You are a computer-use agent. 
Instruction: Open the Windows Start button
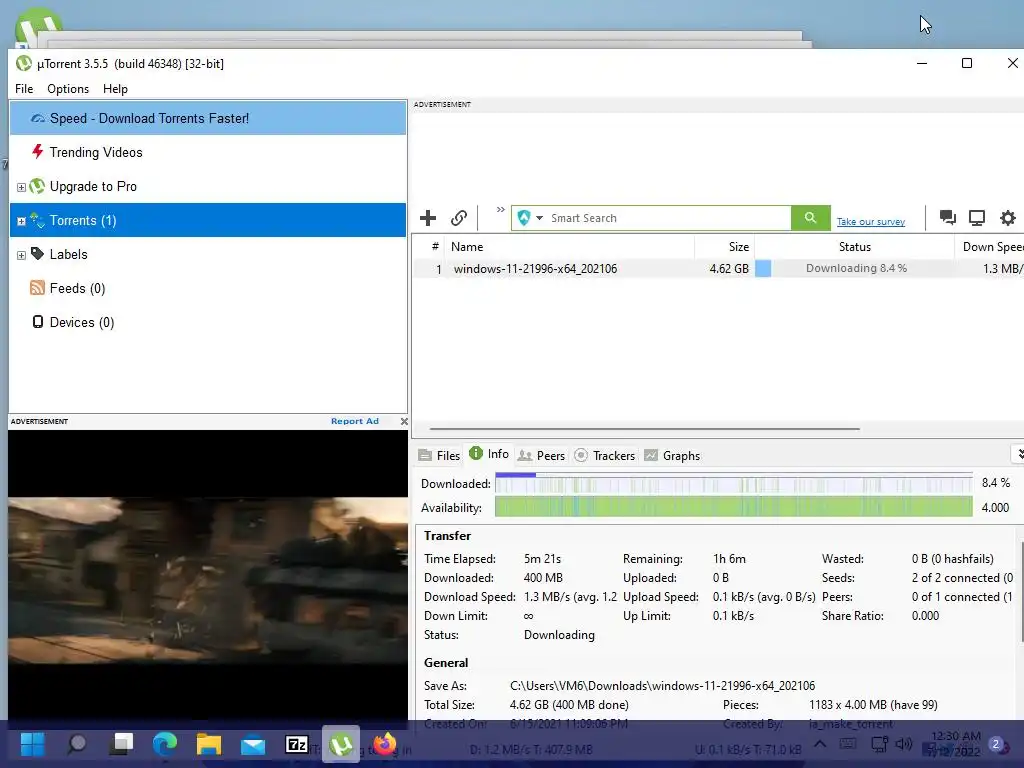(32, 744)
